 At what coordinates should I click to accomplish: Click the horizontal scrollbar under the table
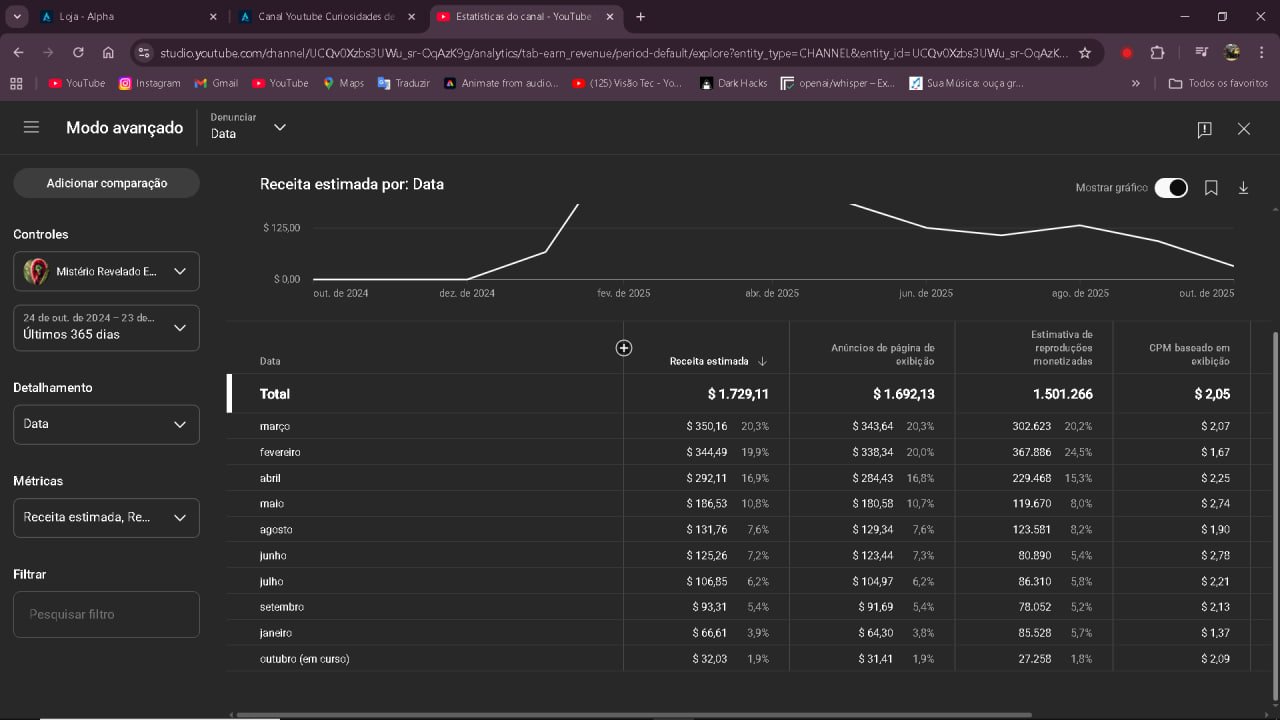[632, 714]
